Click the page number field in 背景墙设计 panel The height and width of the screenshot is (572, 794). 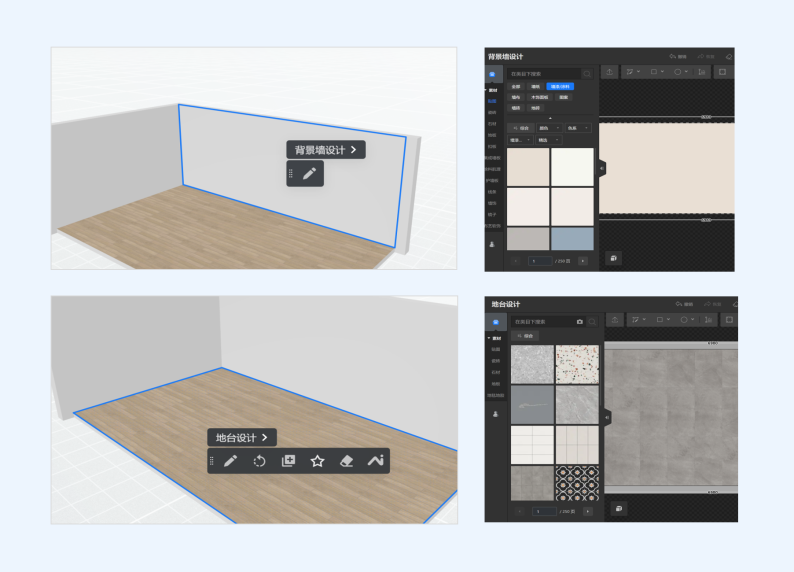point(540,261)
